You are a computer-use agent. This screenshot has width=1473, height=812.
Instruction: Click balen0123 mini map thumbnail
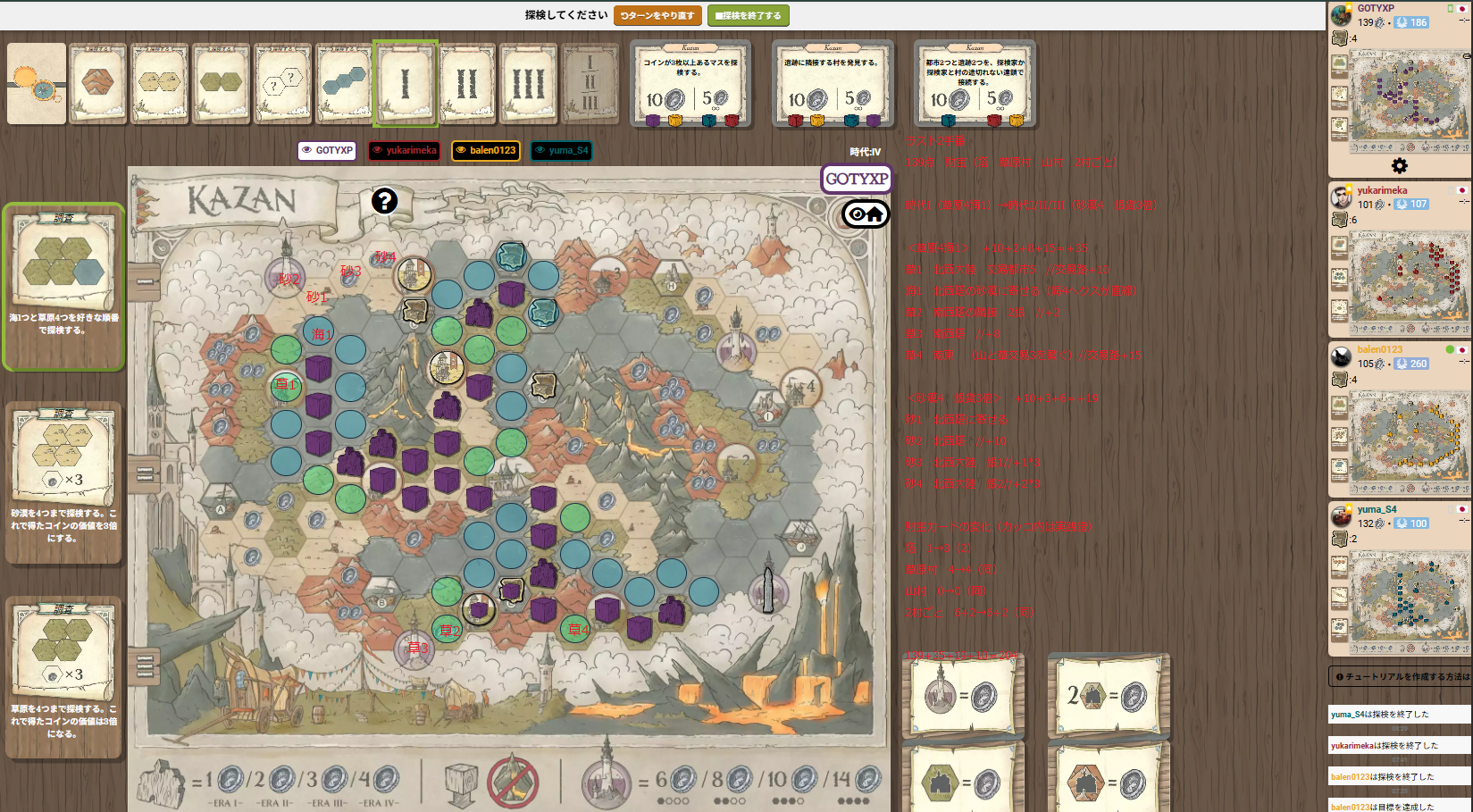click(1410, 442)
